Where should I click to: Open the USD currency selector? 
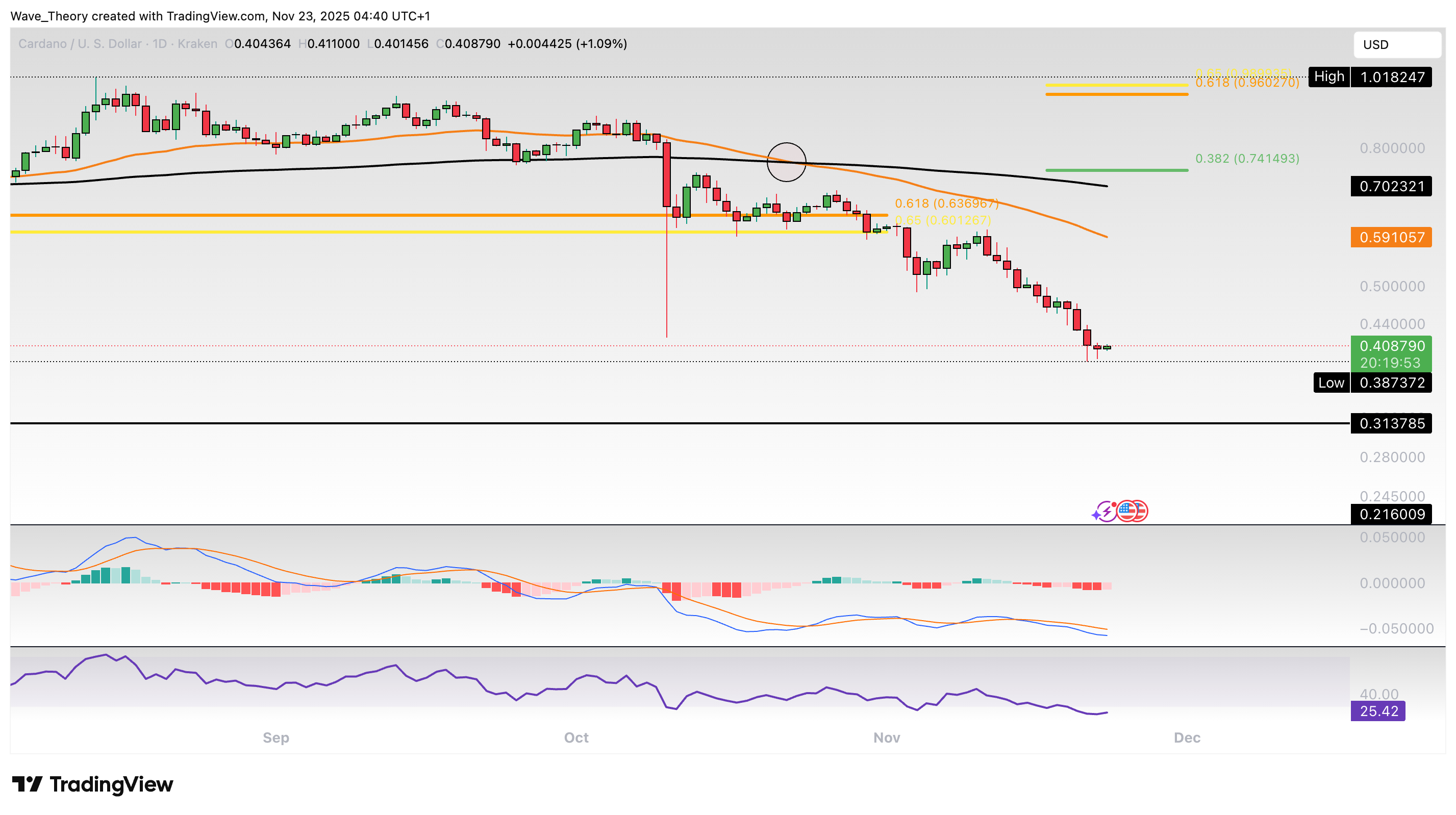pyautogui.click(x=1396, y=45)
